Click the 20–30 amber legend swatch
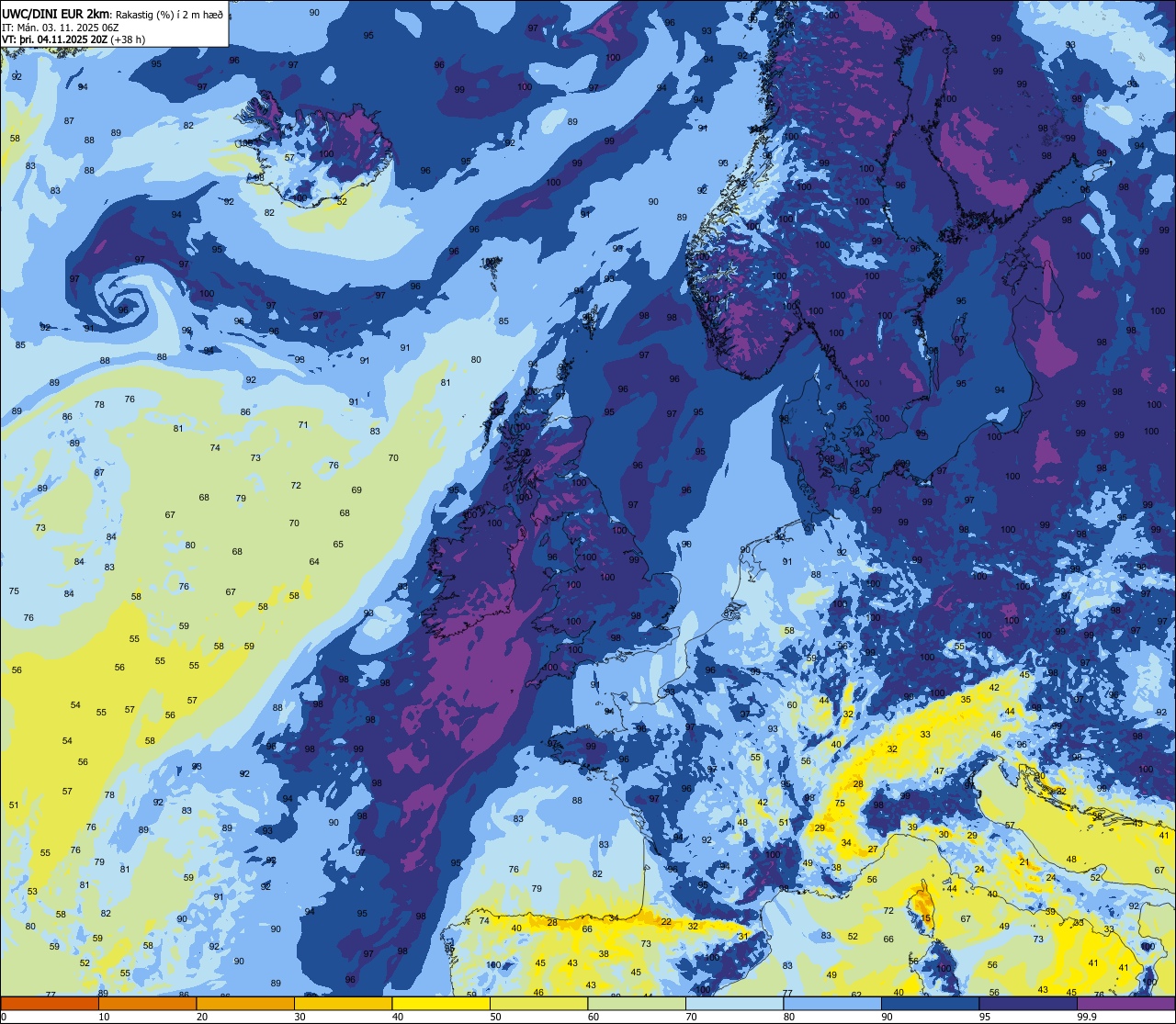 pyautogui.click(x=245, y=1003)
